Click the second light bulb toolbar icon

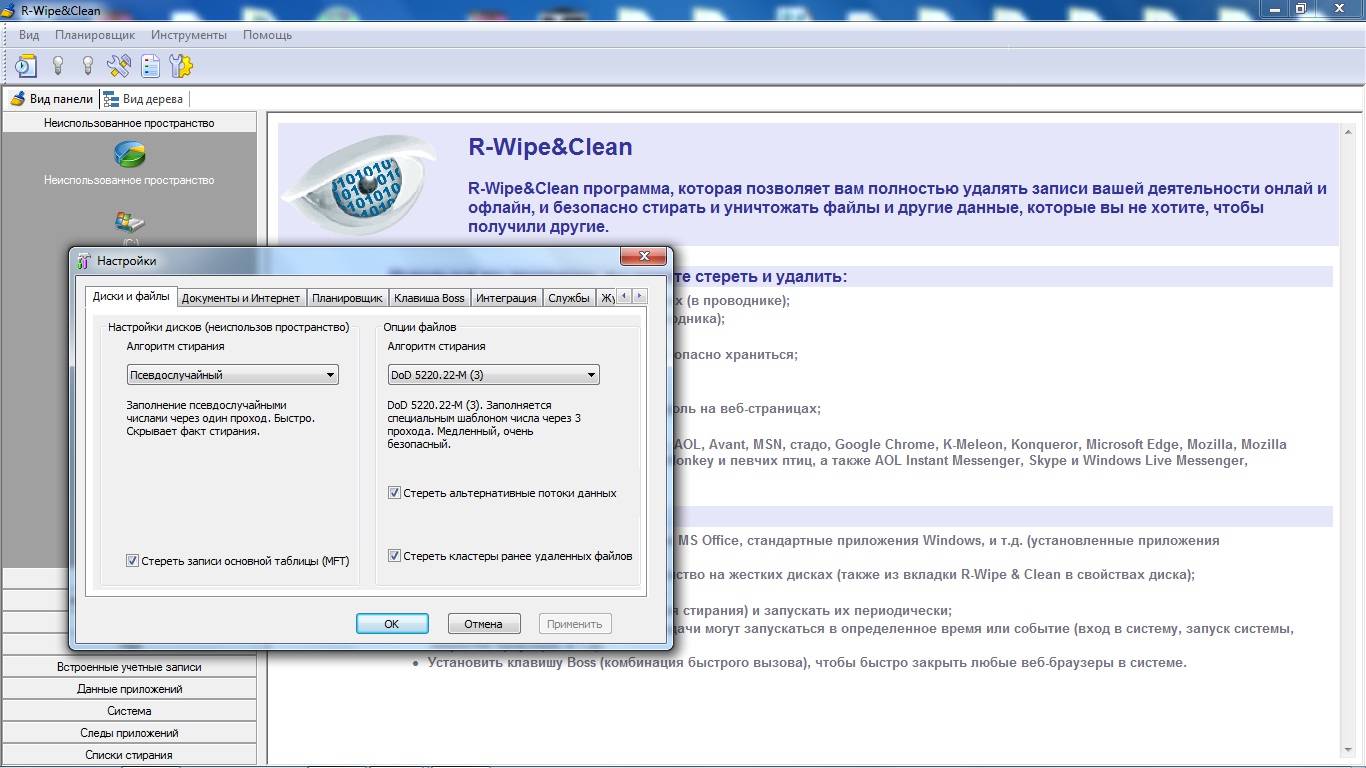(88, 66)
